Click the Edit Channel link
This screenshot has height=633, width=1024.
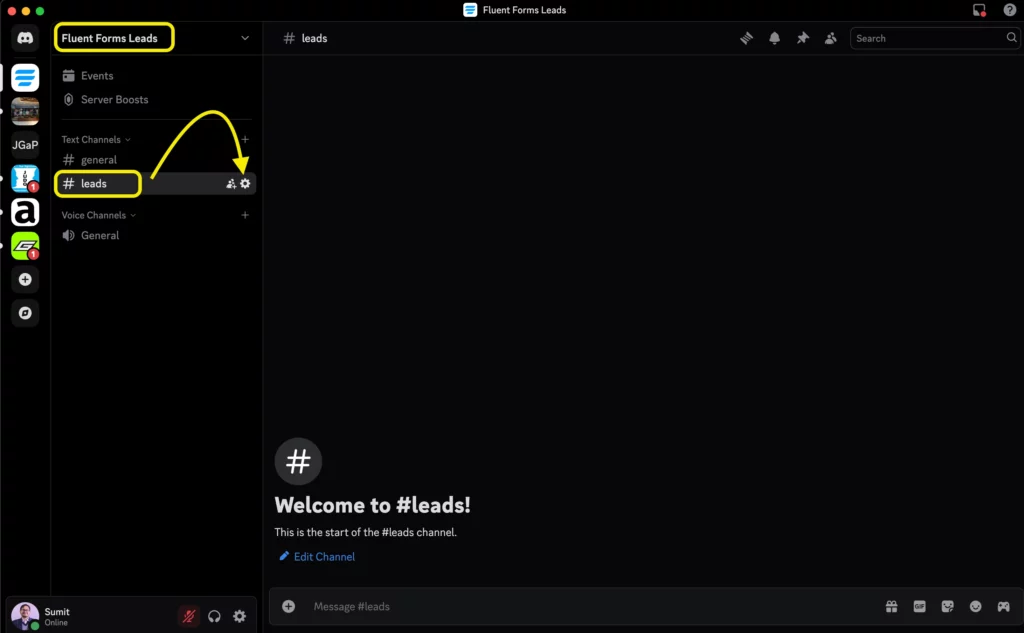pyautogui.click(x=317, y=556)
